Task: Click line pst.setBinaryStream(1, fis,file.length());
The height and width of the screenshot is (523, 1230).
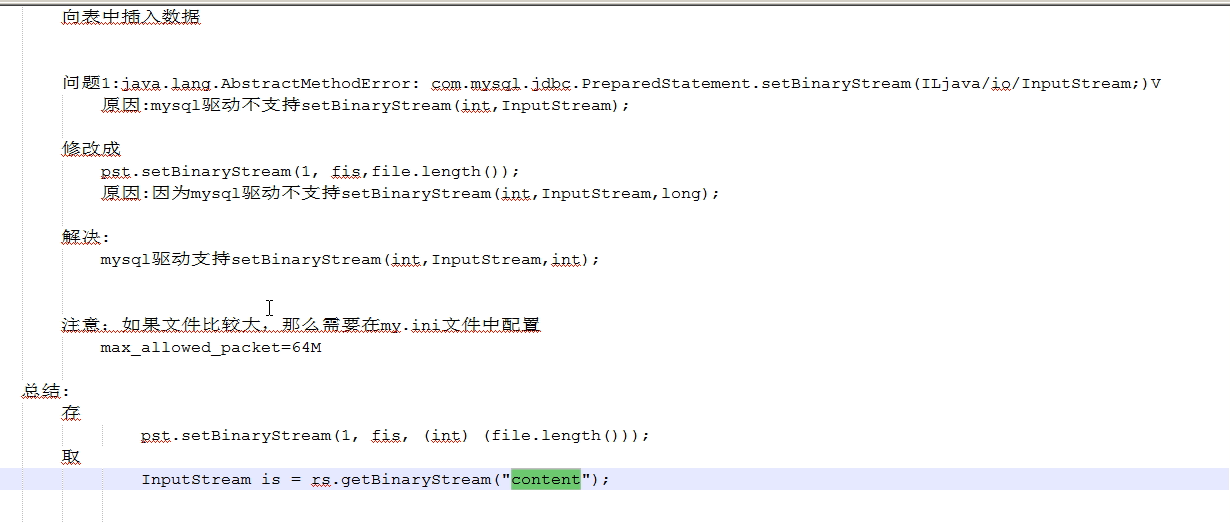Action: 311,171
